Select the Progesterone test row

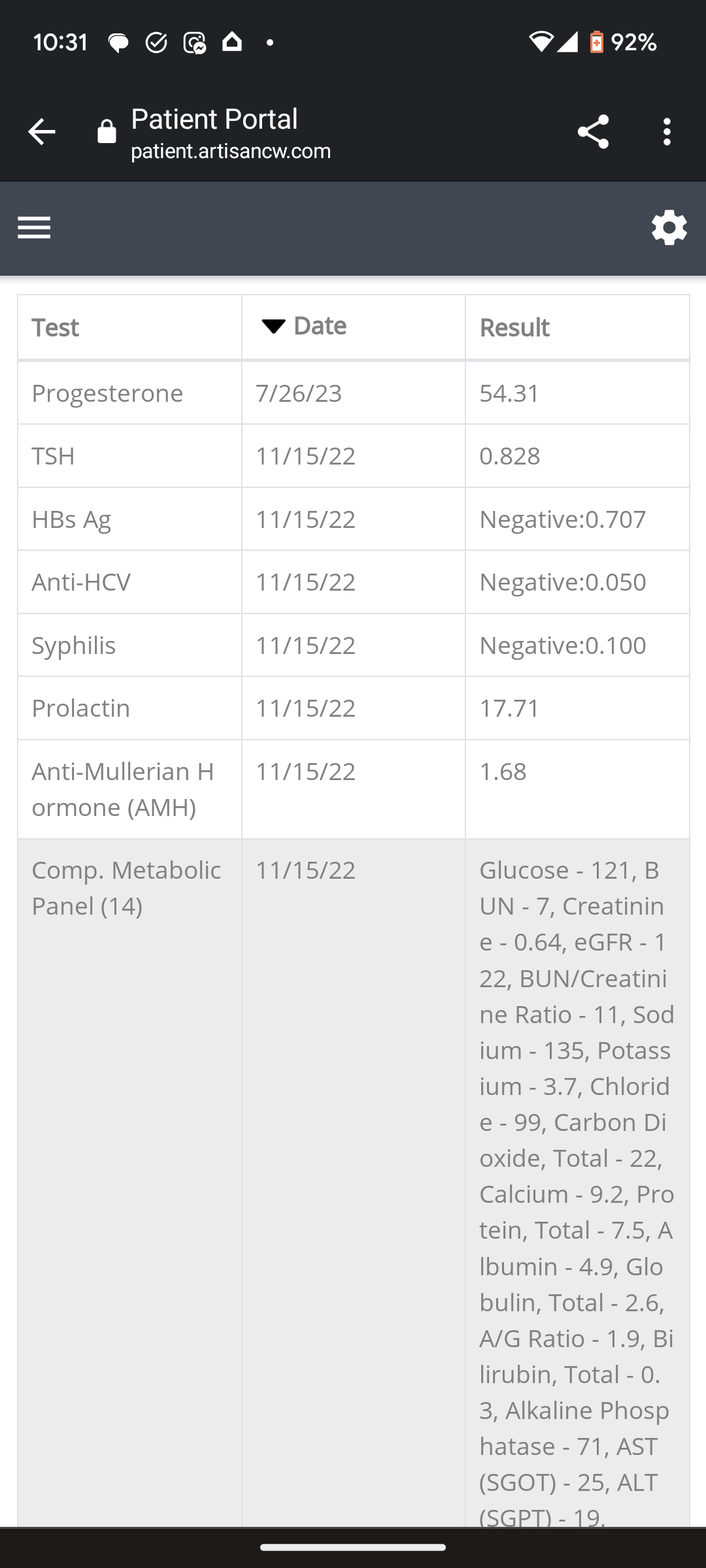pyautogui.click(x=107, y=393)
